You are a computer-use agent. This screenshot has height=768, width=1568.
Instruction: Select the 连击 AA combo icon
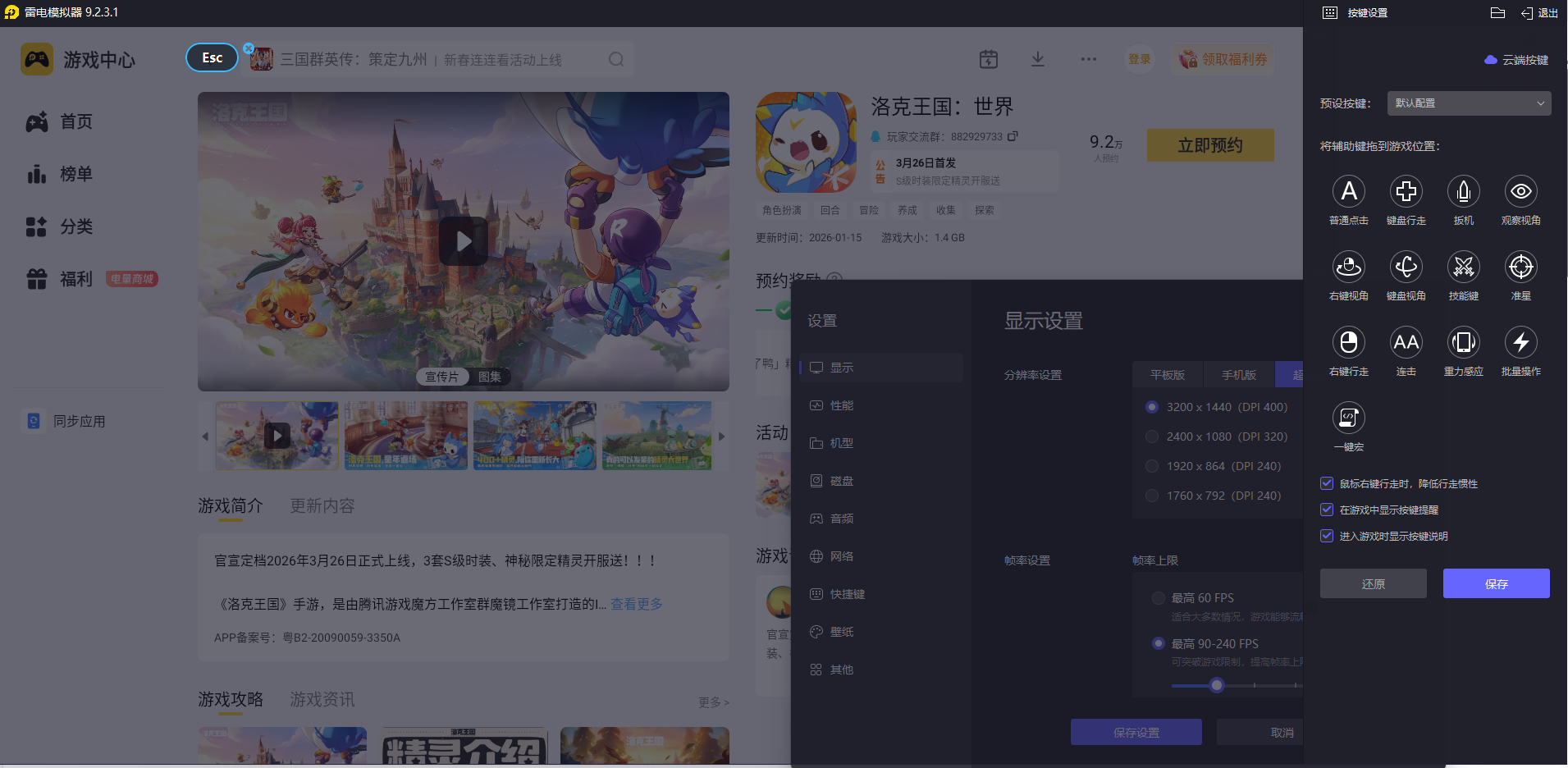click(1406, 342)
